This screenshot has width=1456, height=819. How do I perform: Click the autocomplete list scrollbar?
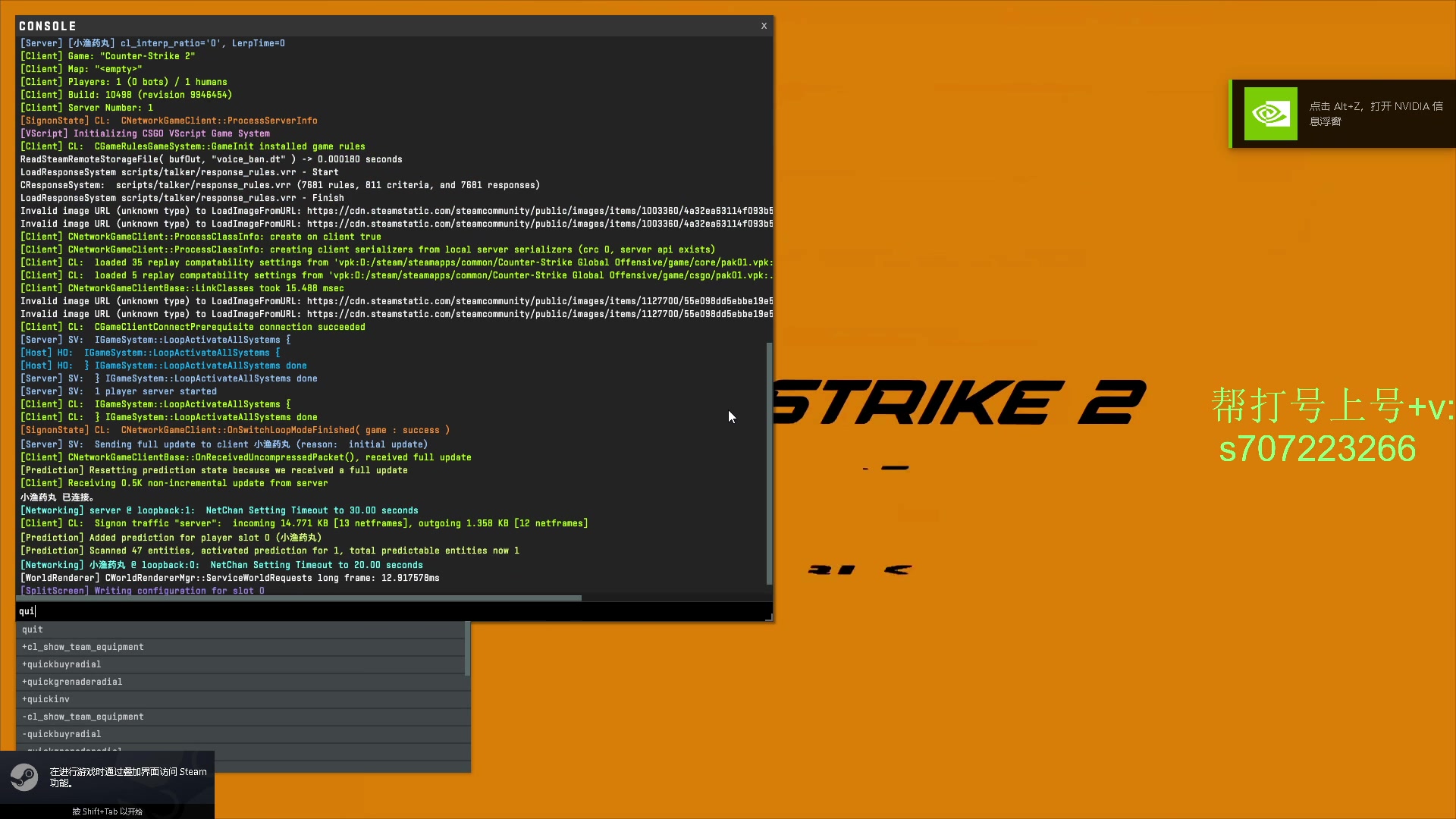pos(467,649)
